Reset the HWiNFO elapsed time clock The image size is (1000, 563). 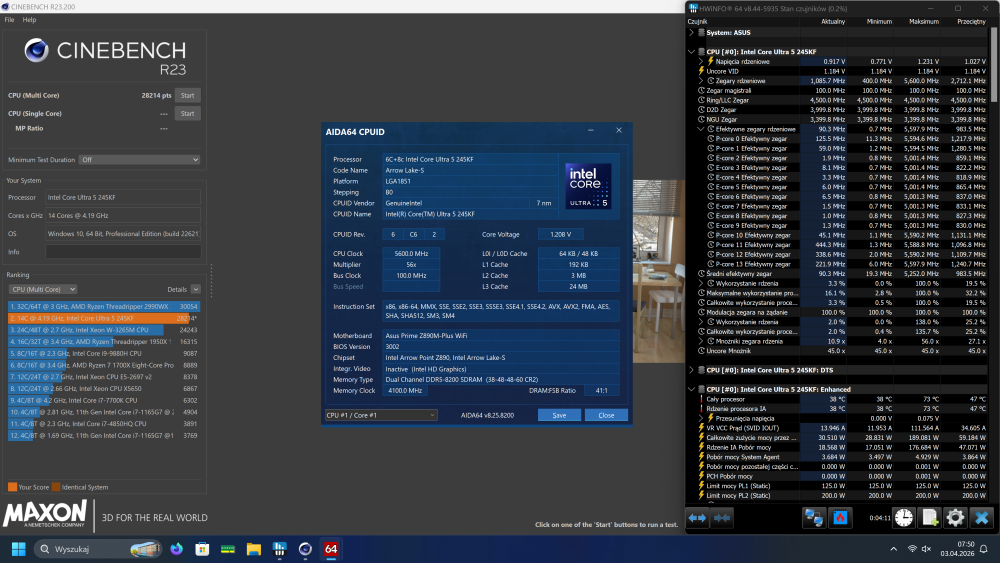pos(903,518)
